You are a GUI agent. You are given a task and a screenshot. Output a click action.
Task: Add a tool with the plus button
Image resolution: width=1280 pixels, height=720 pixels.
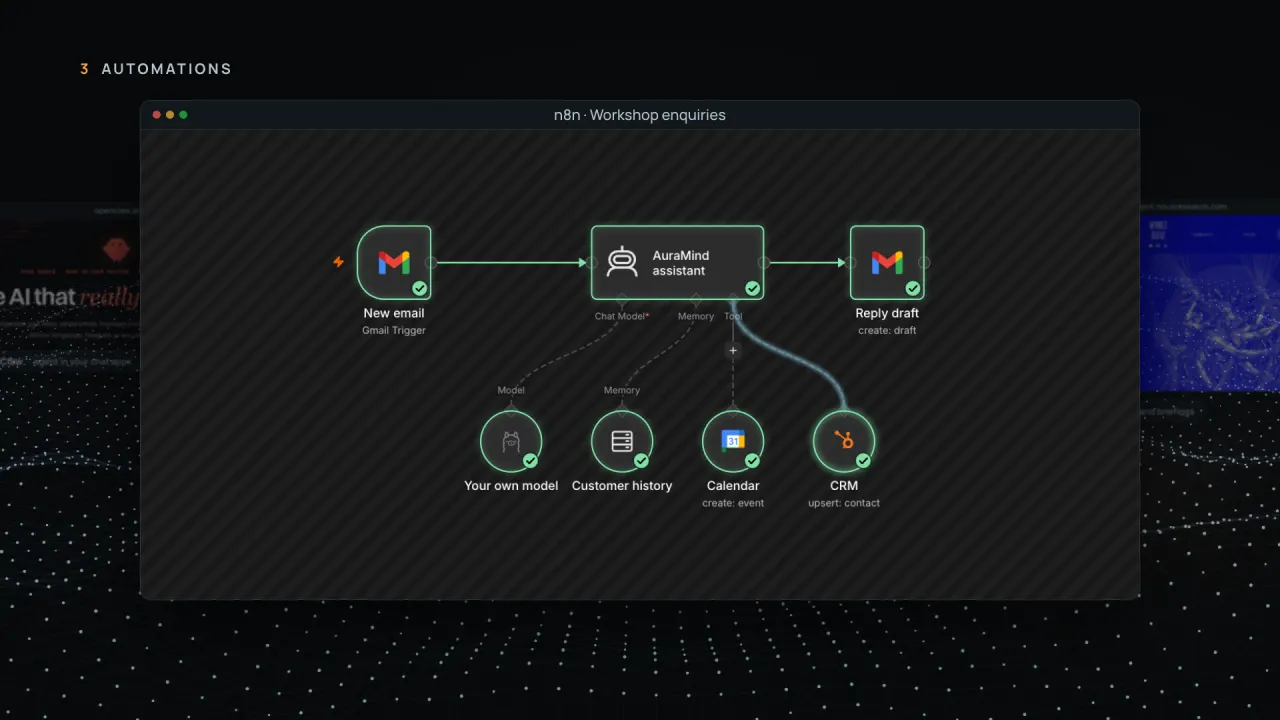733,351
